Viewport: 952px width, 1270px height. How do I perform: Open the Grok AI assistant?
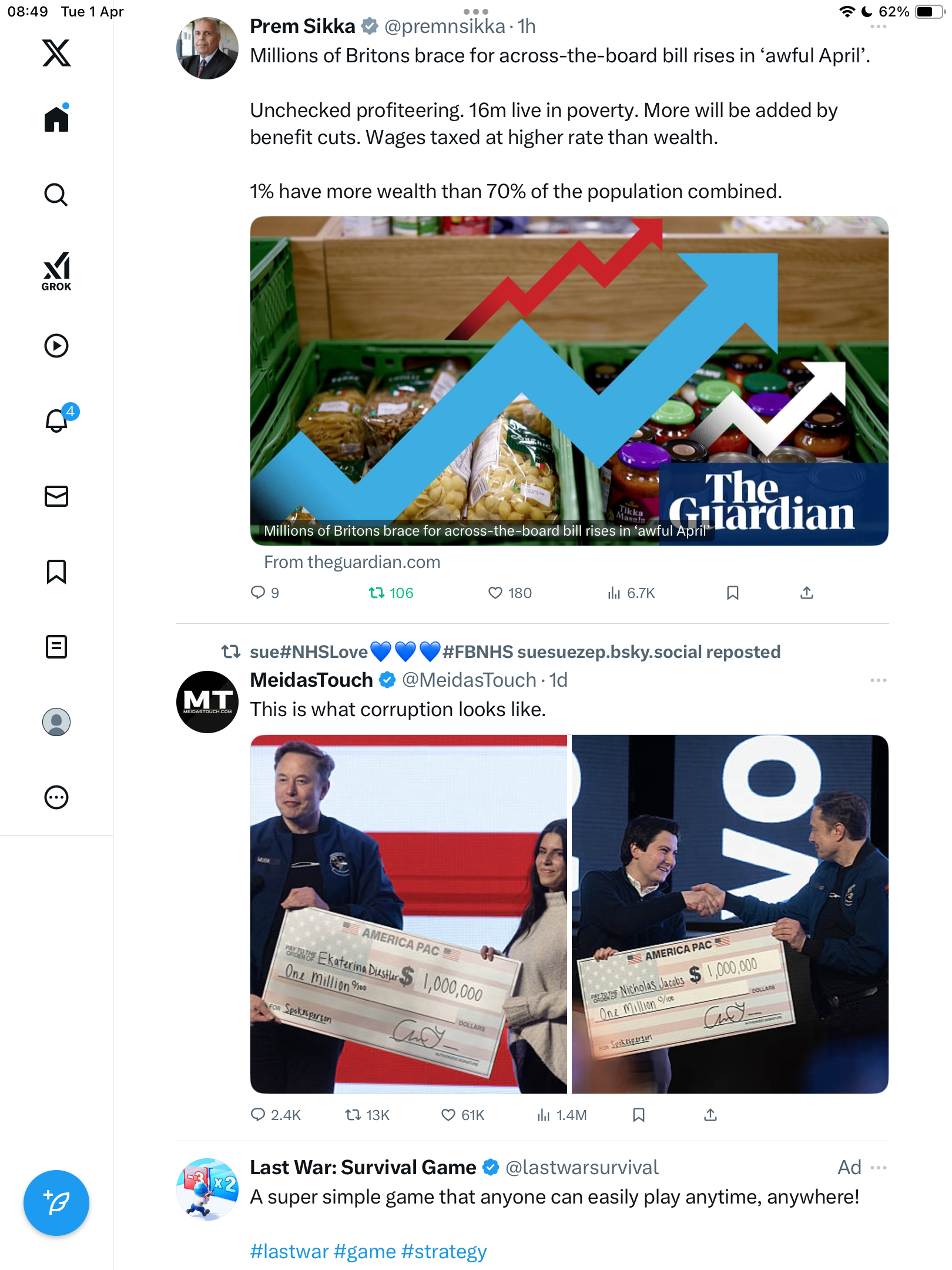pos(56,271)
